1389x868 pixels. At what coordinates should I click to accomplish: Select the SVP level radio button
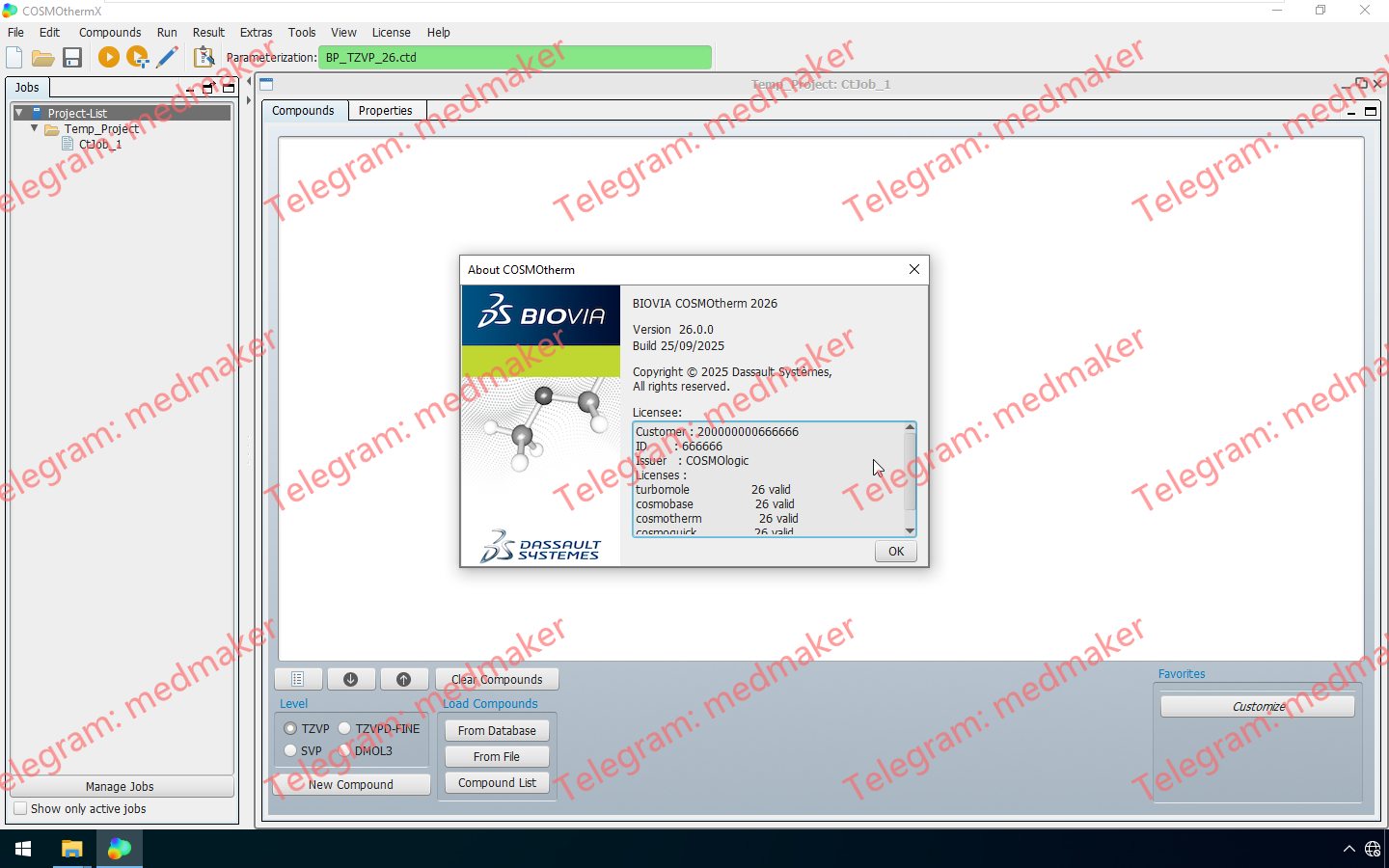(289, 750)
